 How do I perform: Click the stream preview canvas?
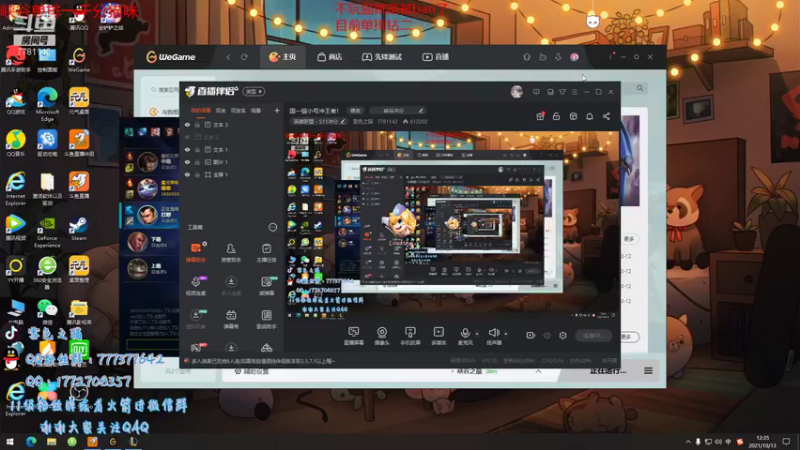(x=453, y=224)
